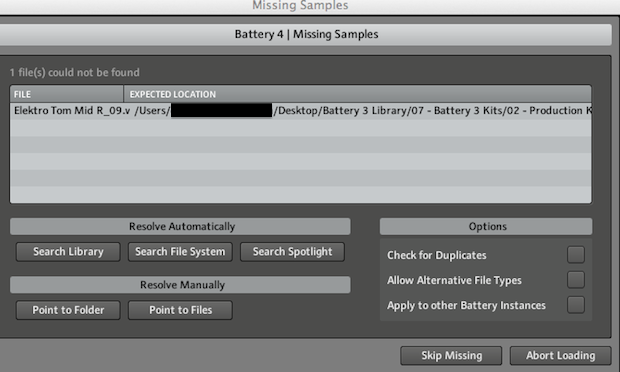Select the Elektro Tom Mid R_09 file row
This screenshot has height=372, width=620.
coord(301,111)
